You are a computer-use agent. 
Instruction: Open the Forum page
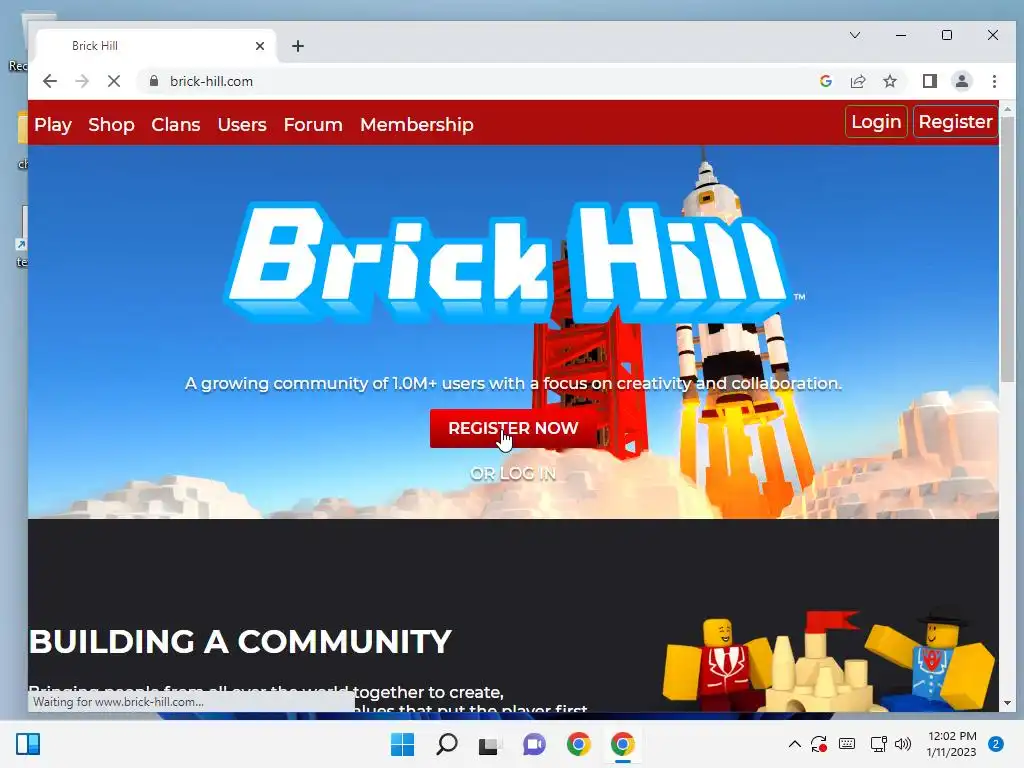click(313, 124)
